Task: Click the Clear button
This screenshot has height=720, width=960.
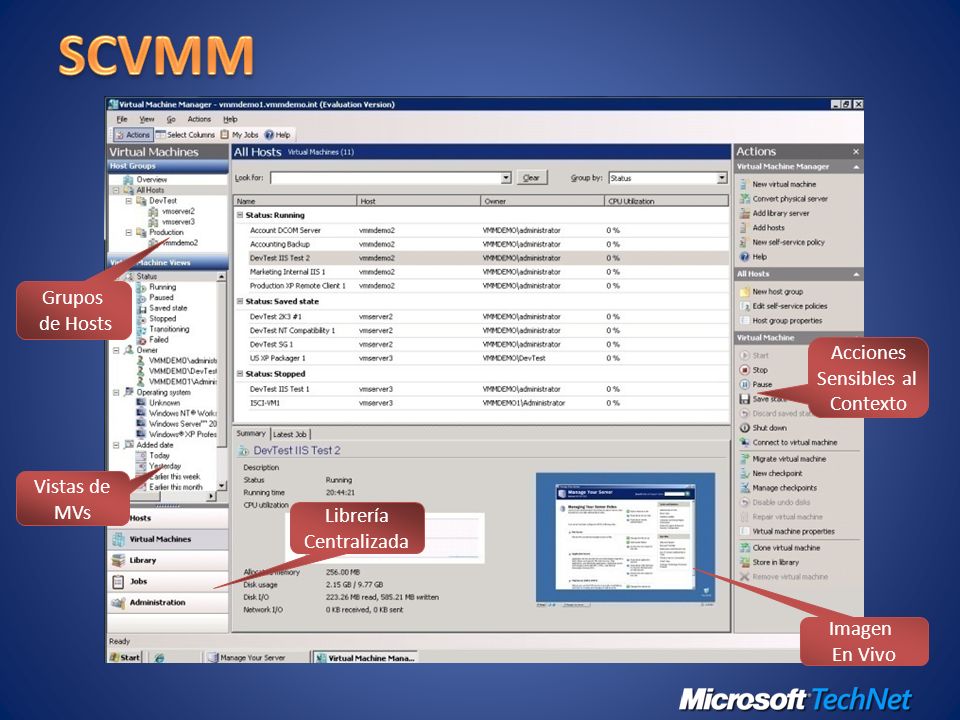Action: pos(531,178)
